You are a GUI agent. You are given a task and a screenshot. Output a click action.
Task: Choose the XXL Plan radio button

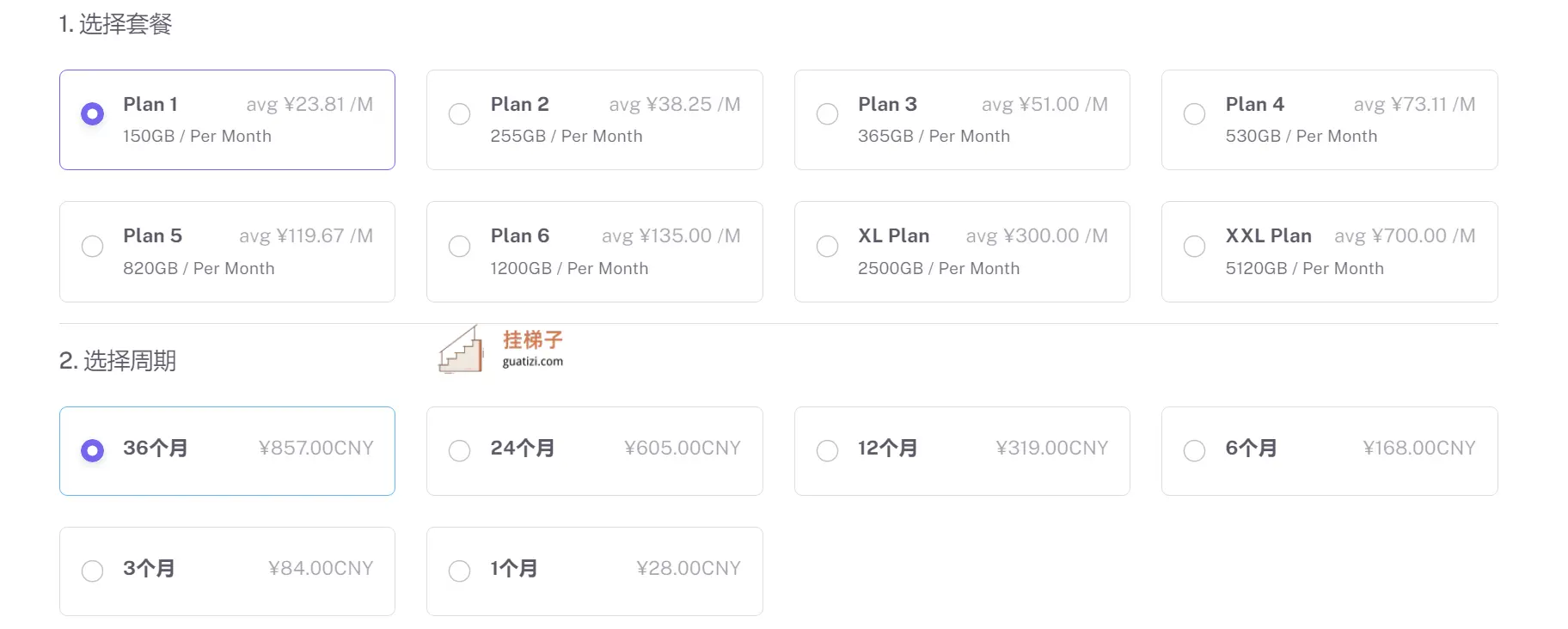pyautogui.click(x=1194, y=246)
